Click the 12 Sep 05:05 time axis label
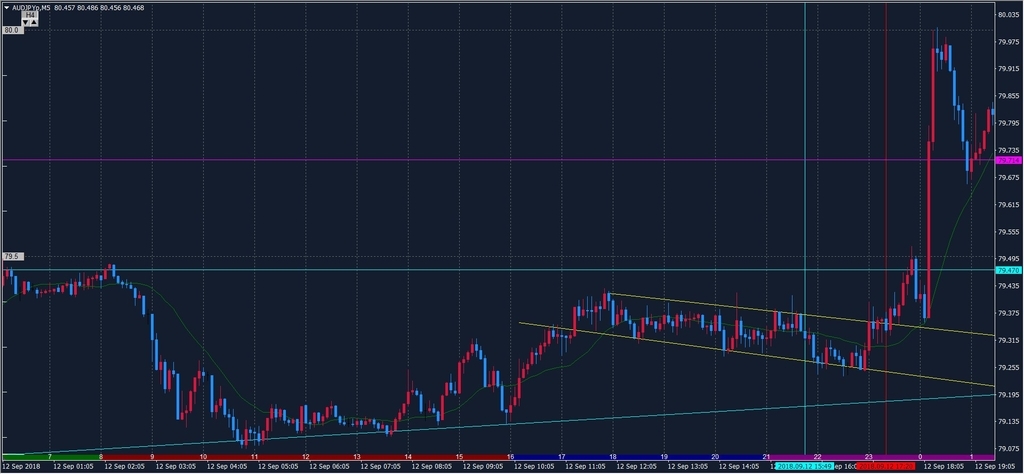Image resolution: width=1024 pixels, height=474 pixels. (x=279, y=467)
